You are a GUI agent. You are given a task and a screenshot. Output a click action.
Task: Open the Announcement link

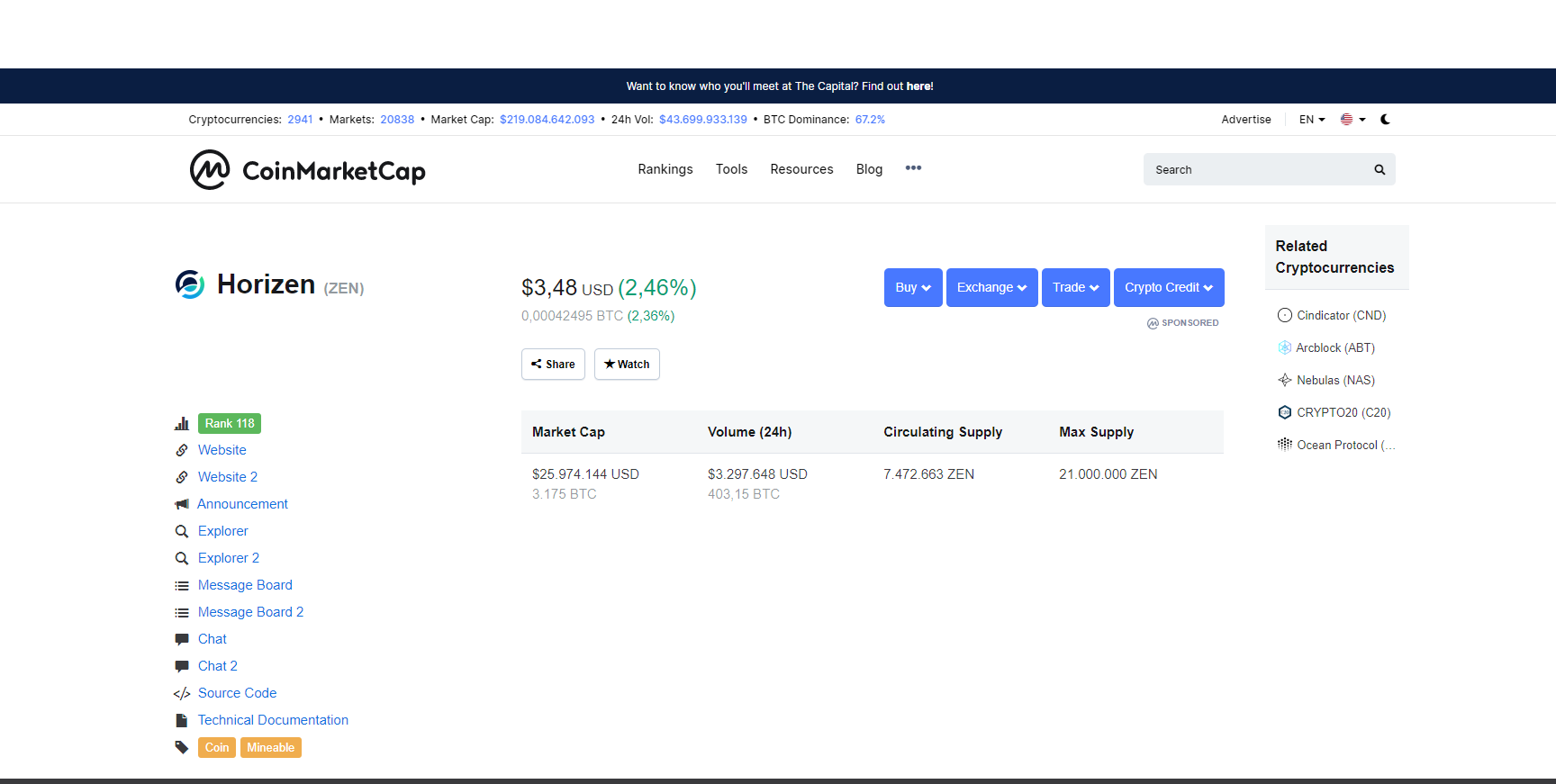[x=242, y=504]
